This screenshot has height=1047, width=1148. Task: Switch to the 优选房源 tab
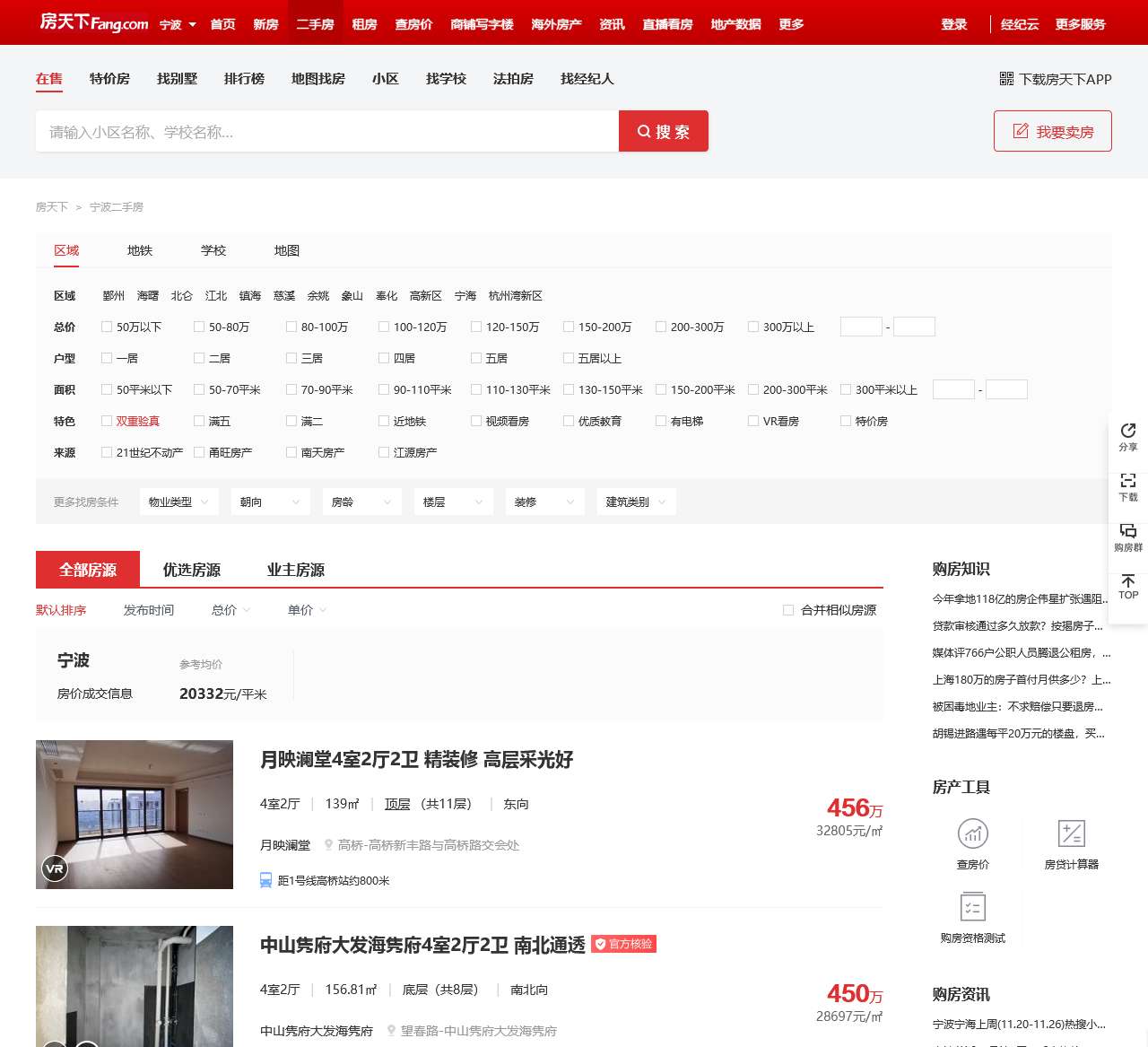191,569
